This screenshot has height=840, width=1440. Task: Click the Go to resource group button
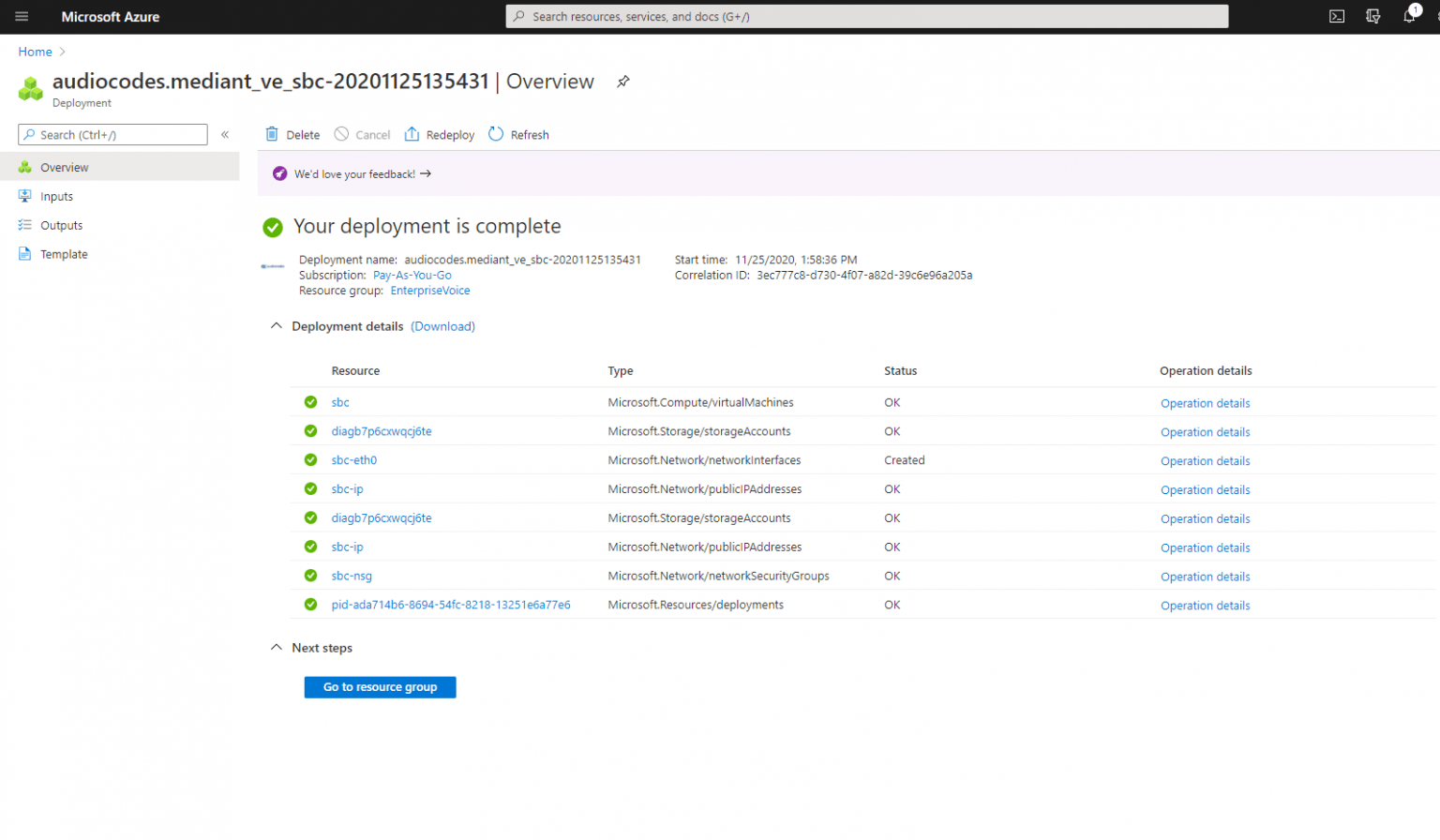pyautogui.click(x=380, y=686)
